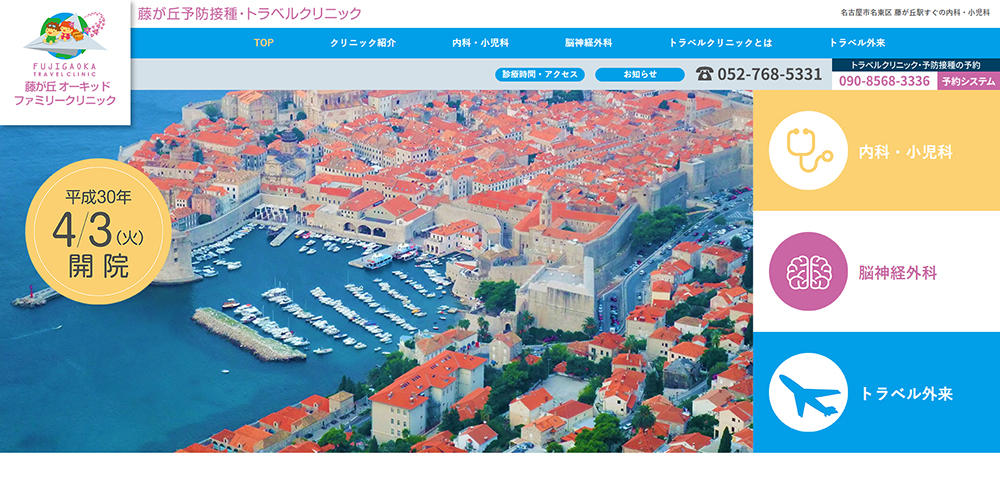Open トラベルクリニックとは menu item

pyautogui.click(x=720, y=43)
